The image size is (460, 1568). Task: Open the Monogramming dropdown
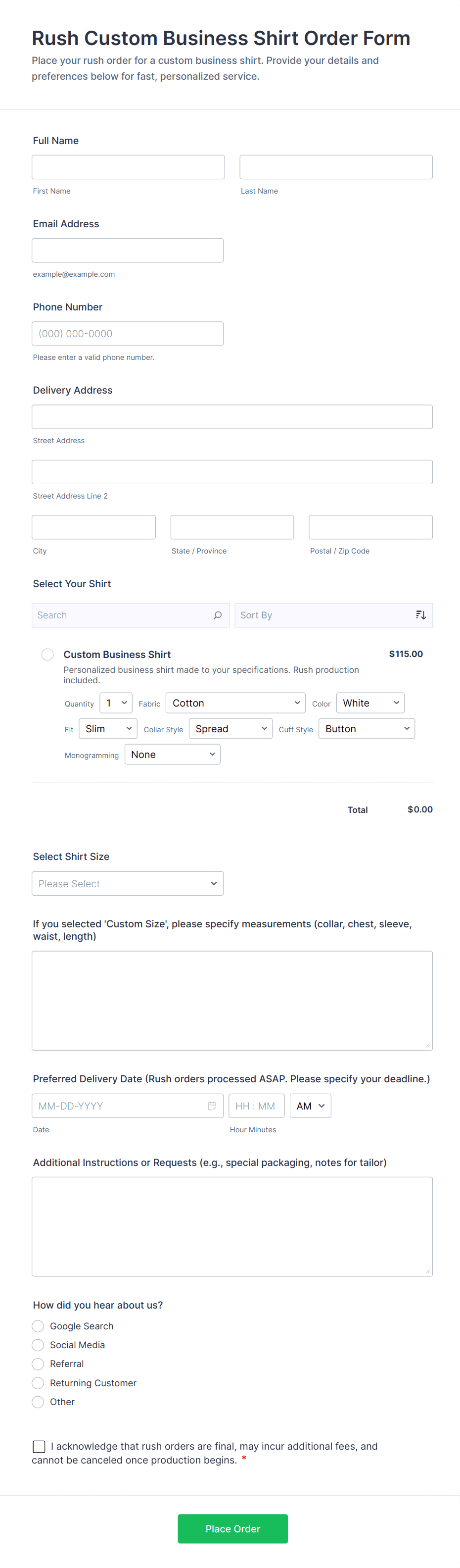coord(172,754)
